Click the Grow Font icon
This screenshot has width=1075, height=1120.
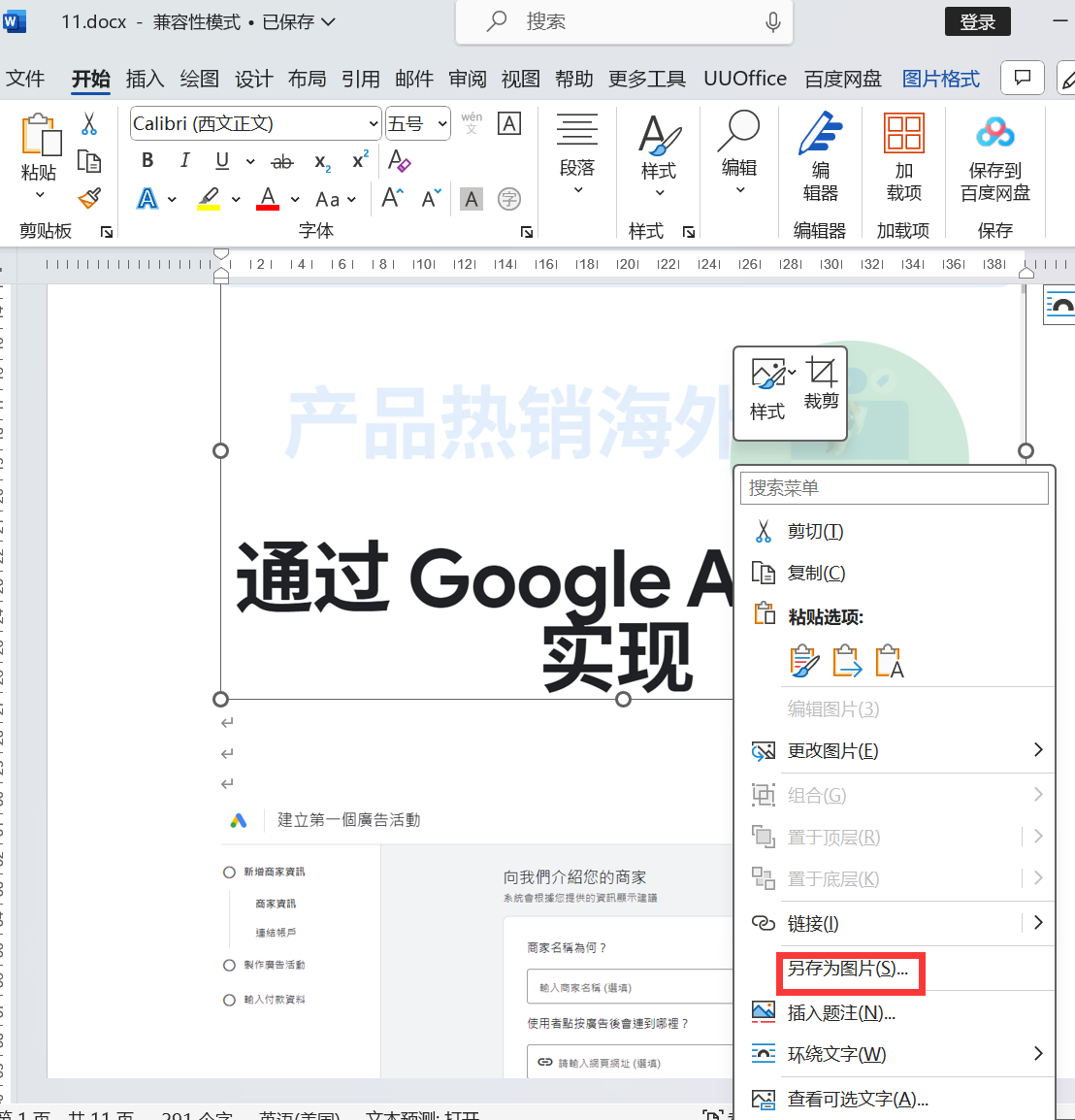[x=393, y=198]
